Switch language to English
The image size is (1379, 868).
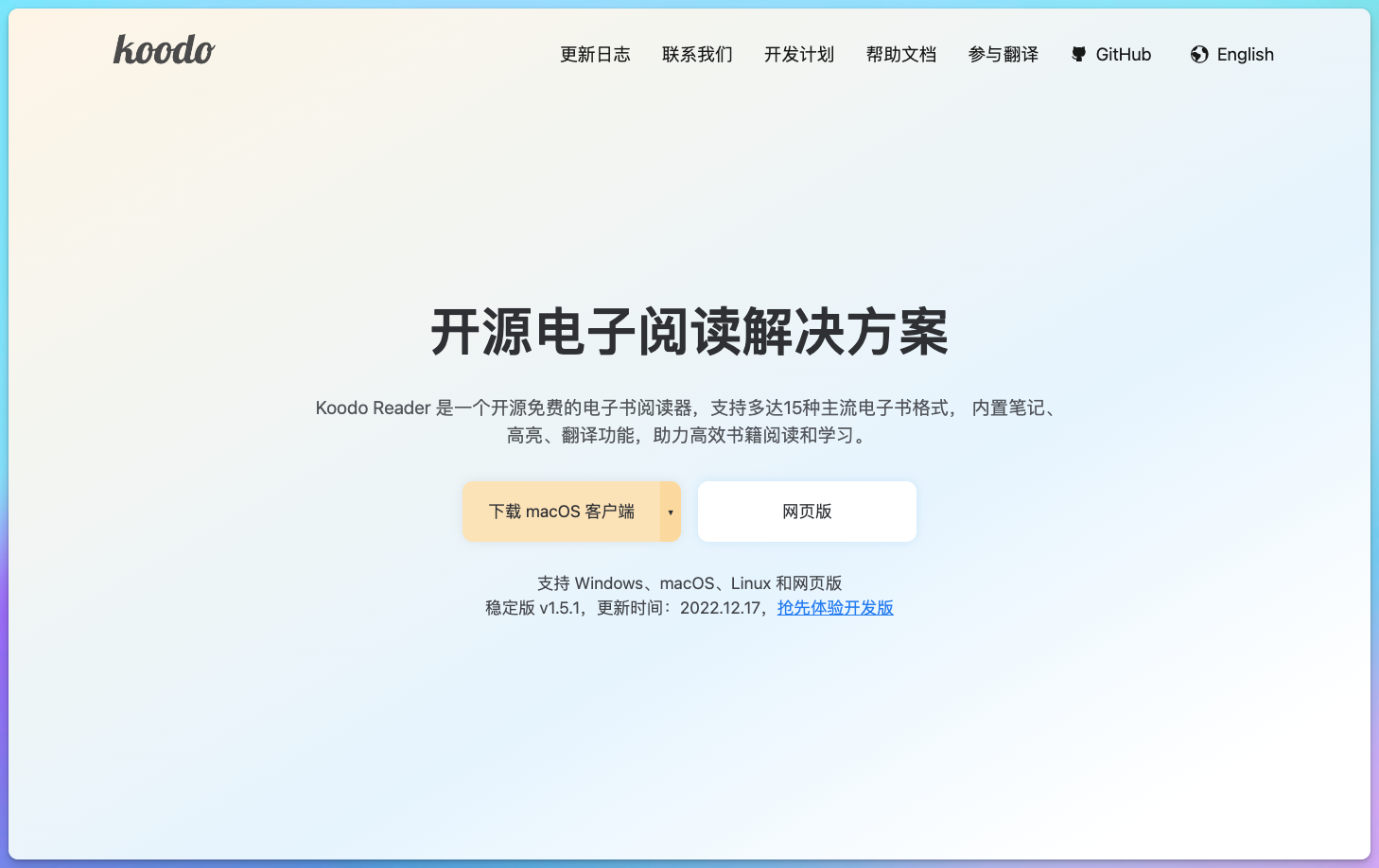(x=1245, y=55)
